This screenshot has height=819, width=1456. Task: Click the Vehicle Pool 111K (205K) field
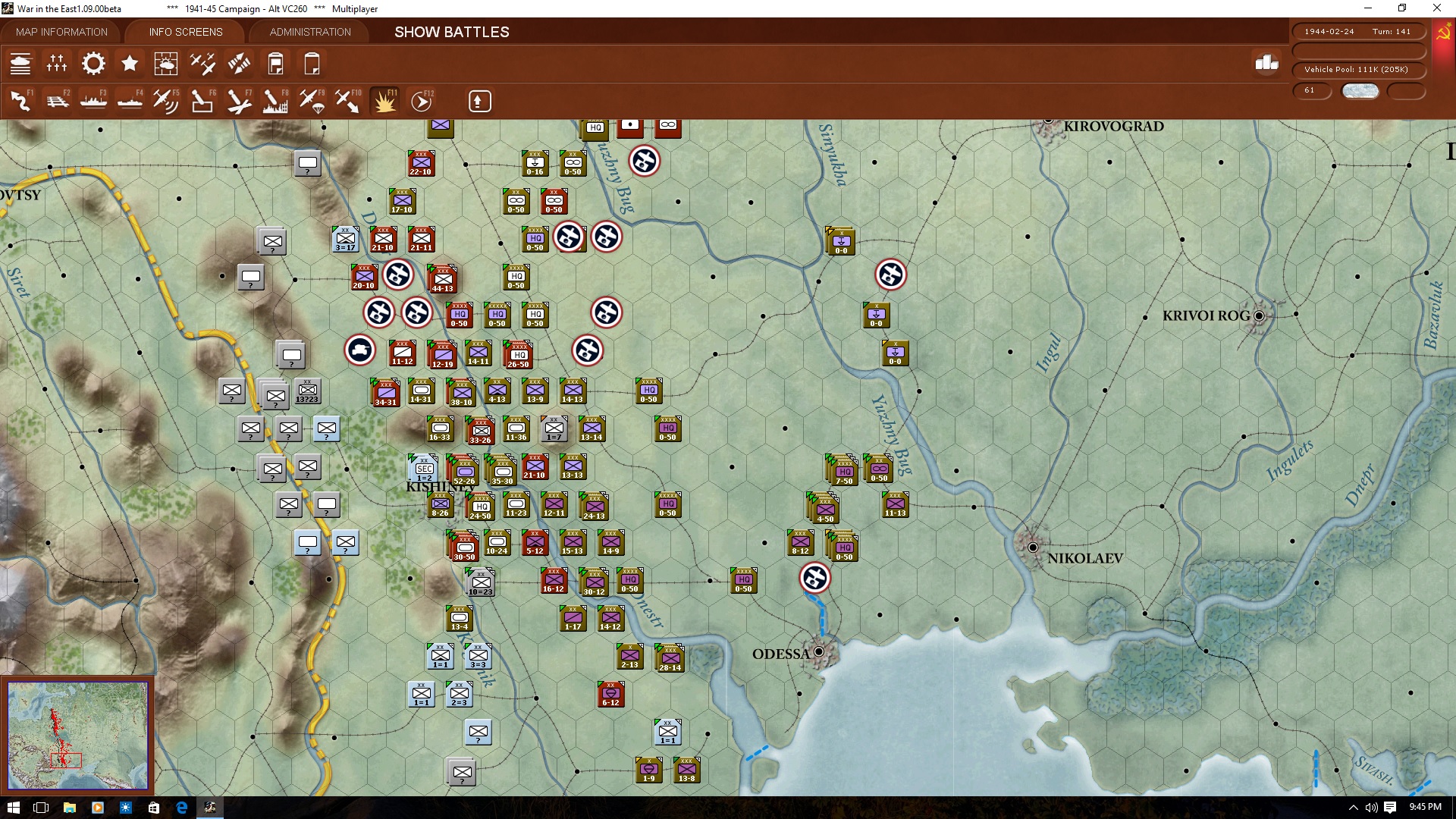[1358, 69]
